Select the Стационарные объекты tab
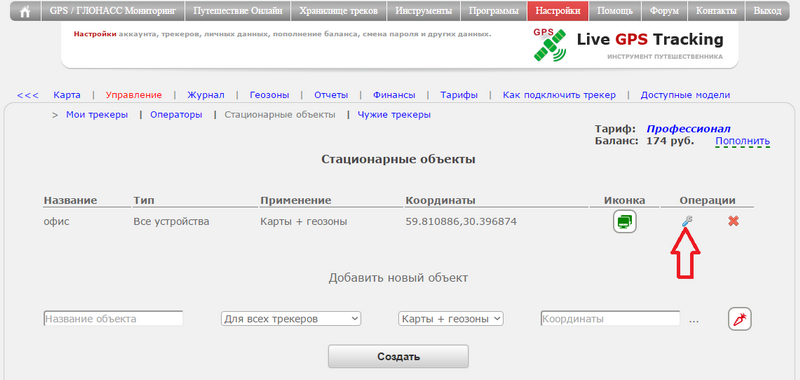The image size is (800, 380). coord(280,115)
